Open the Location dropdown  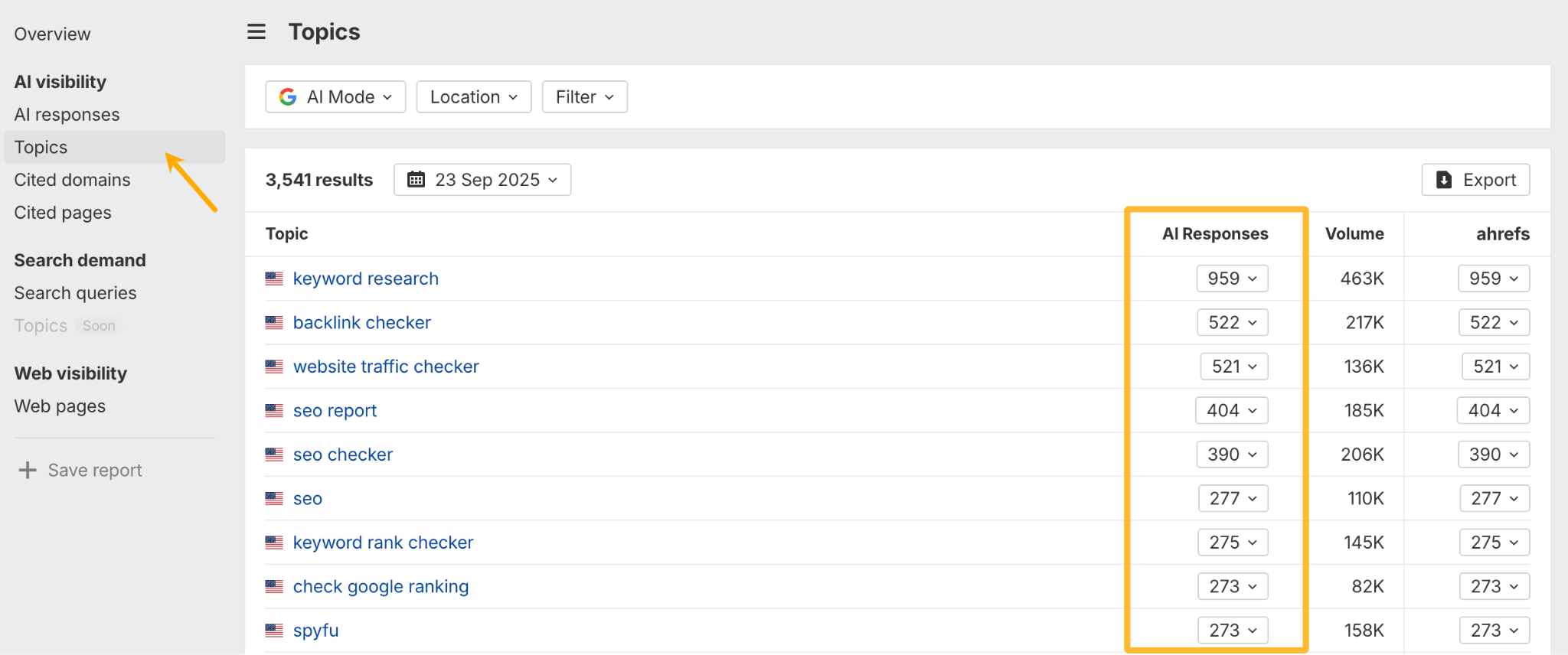pos(473,97)
